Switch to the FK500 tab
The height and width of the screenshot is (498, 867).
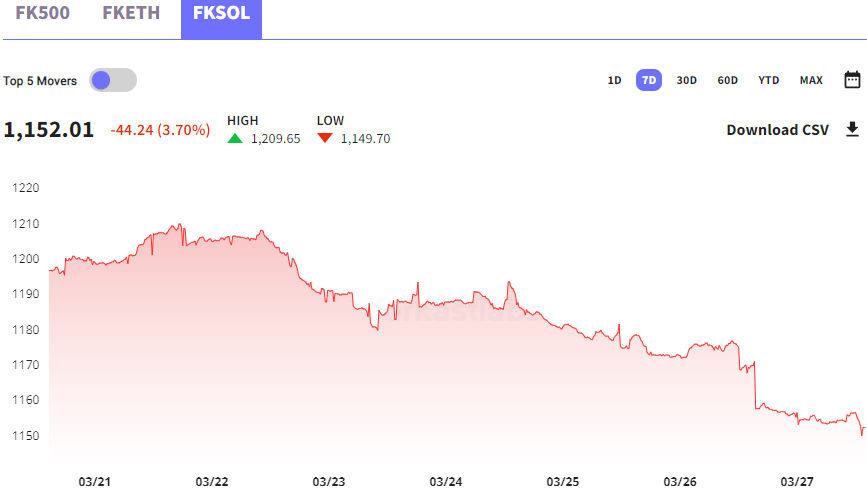(x=42, y=16)
